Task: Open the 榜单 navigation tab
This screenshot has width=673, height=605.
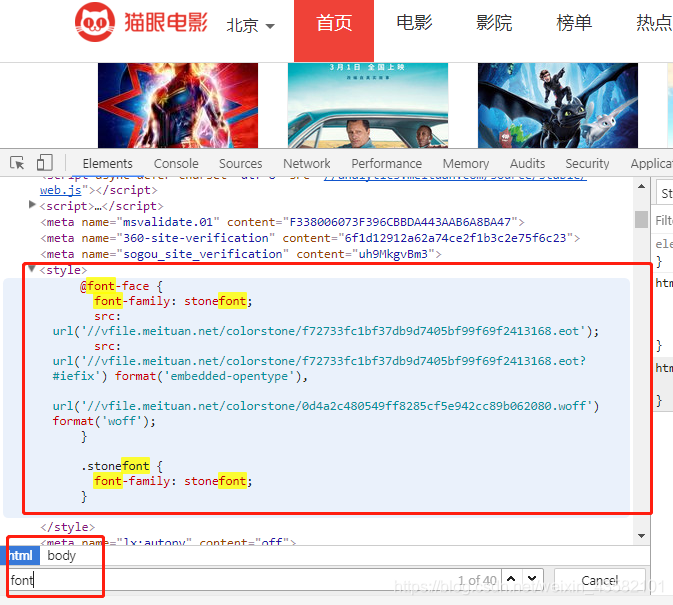Action: pyautogui.click(x=574, y=22)
